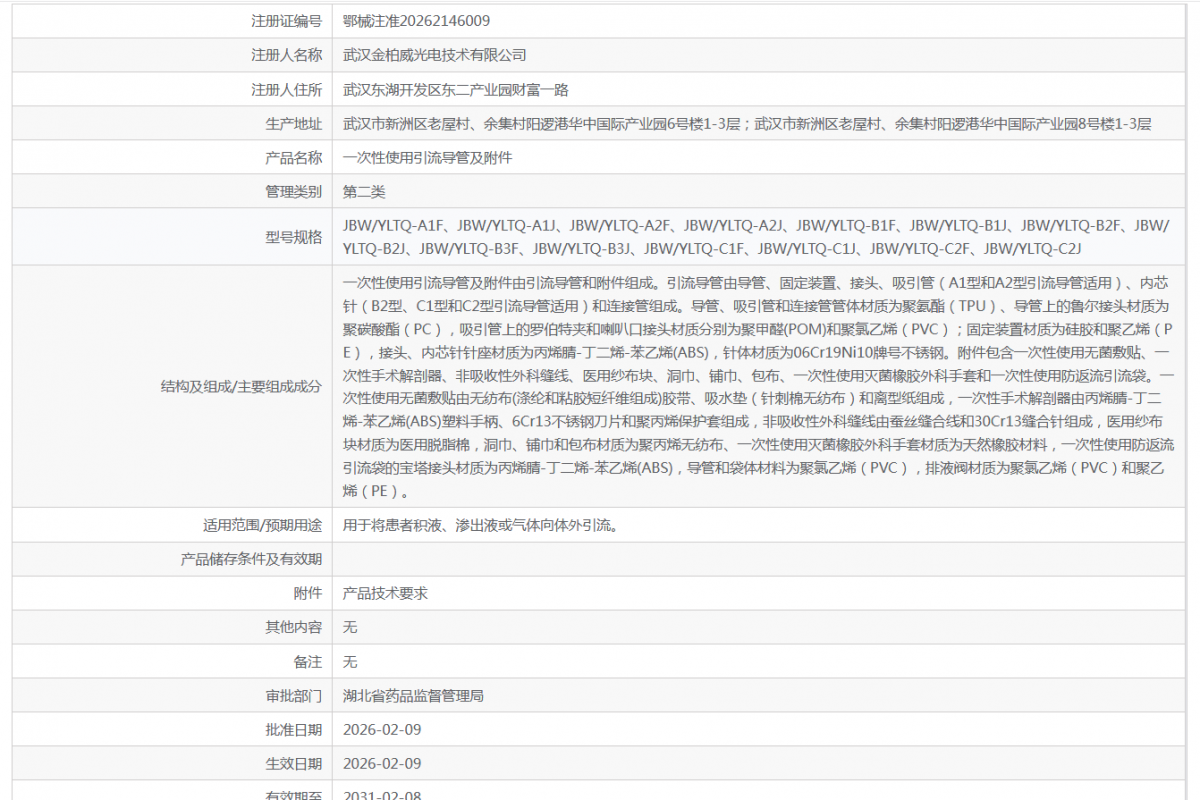This screenshot has width=1200, height=800.
Task: Click the date 2026-02-09 in the 生效日期 row
Action: [x=382, y=764]
